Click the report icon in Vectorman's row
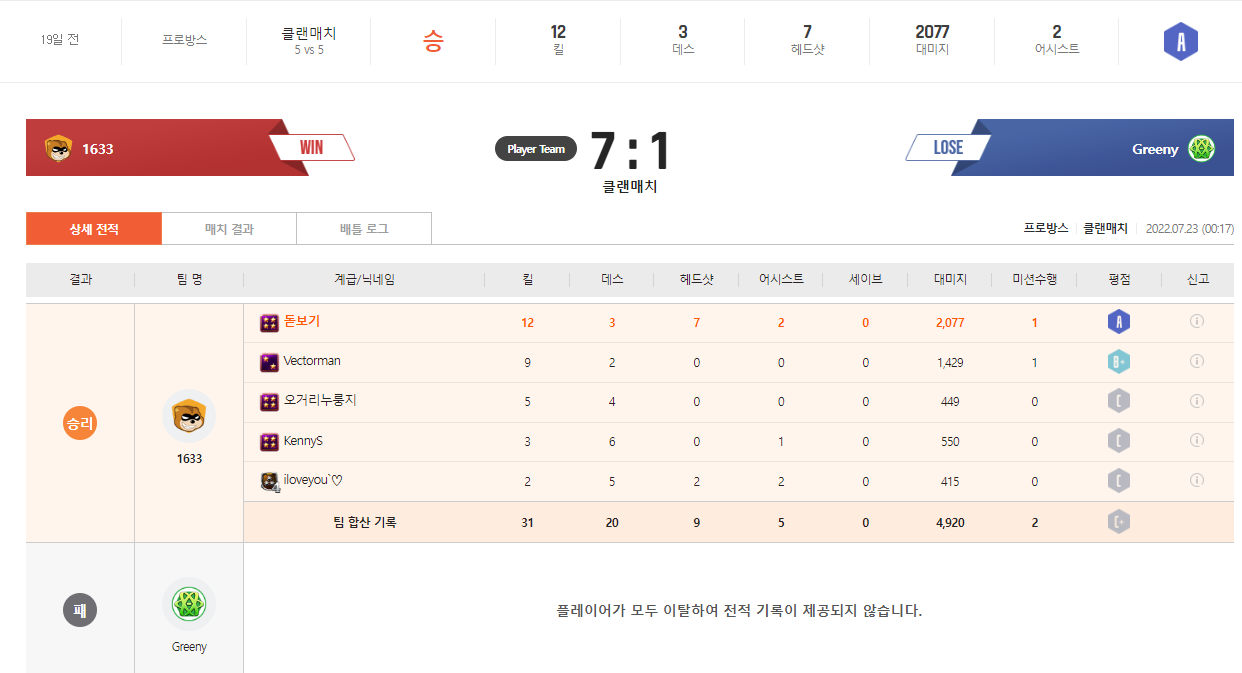The width and height of the screenshot is (1242, 673). [x=1196, y=361]
